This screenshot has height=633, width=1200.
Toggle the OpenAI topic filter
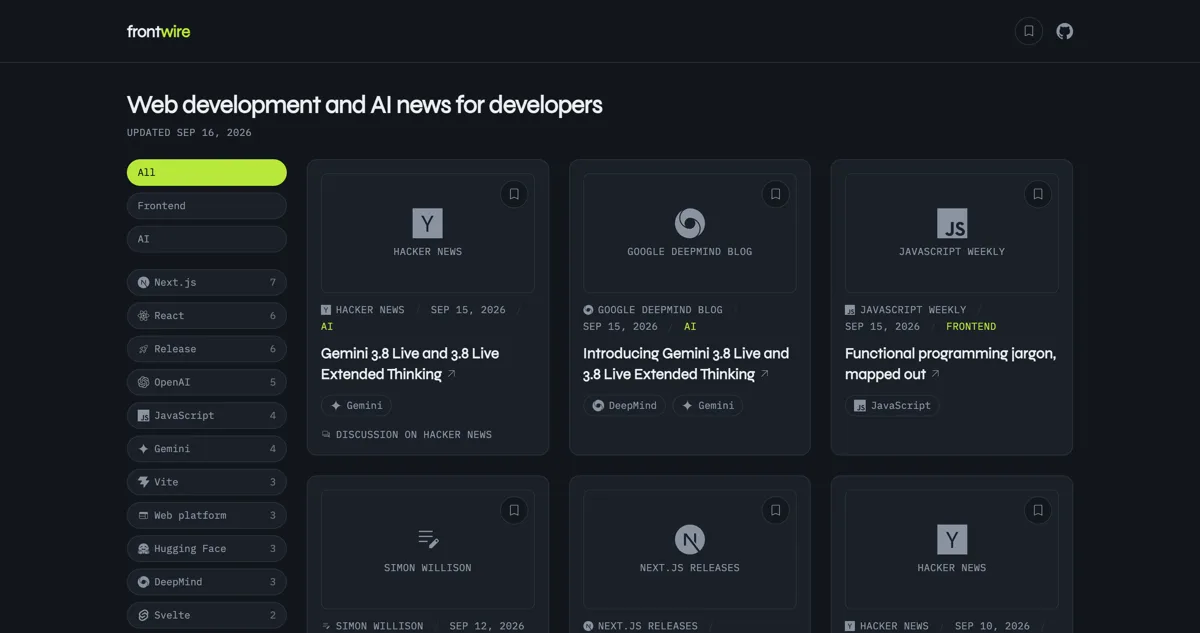coord(207,382)
